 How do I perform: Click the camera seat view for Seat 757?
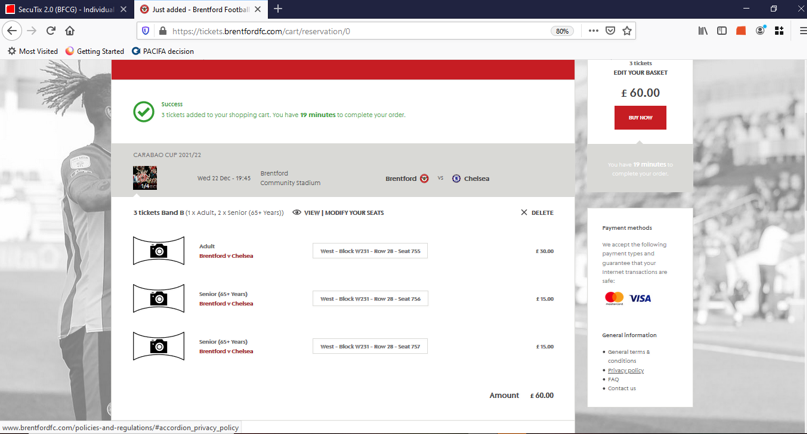[x=159, y=346]
